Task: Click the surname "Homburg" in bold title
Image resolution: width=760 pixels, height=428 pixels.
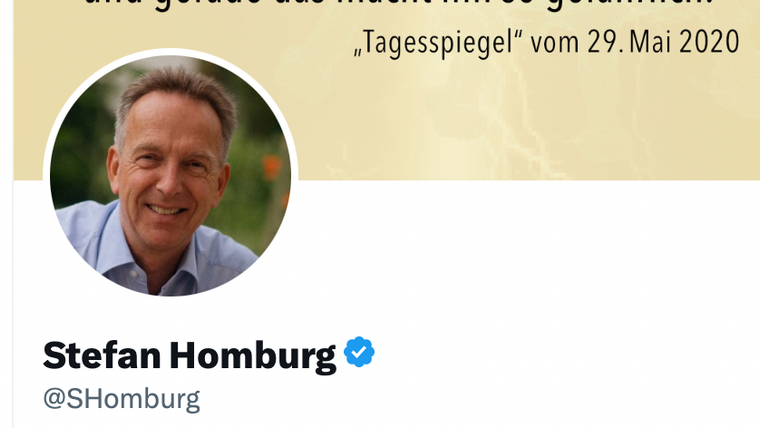Action: pyautogui.click(x=253, y=357)
